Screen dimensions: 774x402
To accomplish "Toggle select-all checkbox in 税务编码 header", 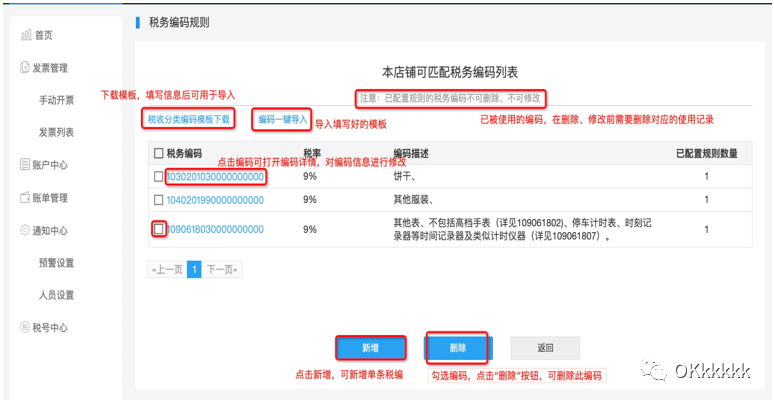I will click(x=158, y=153).
